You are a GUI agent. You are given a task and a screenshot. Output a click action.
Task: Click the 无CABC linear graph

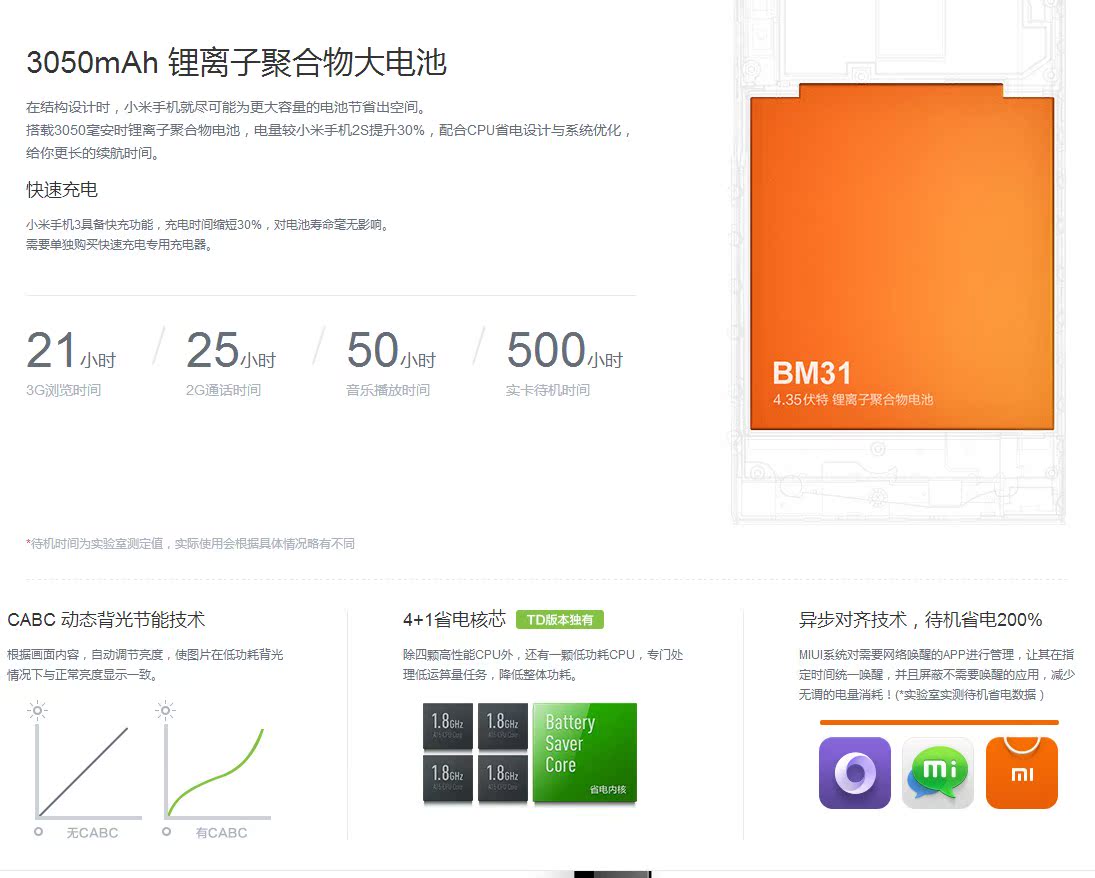coord(89,771)
